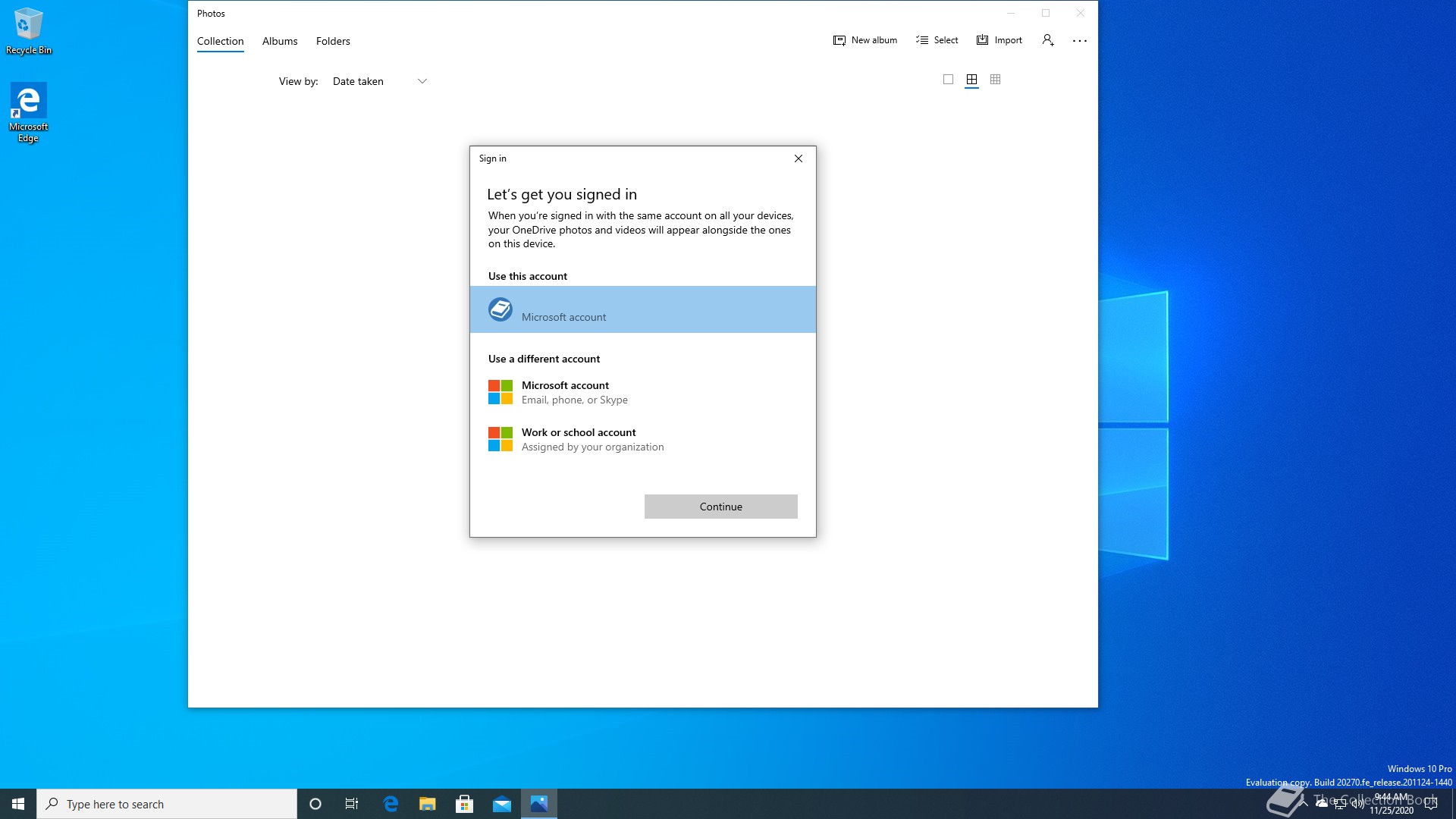Open the See more ellipsis menu
The height and width of the screenshot is (819, 1456).
tap(1080, 41)
